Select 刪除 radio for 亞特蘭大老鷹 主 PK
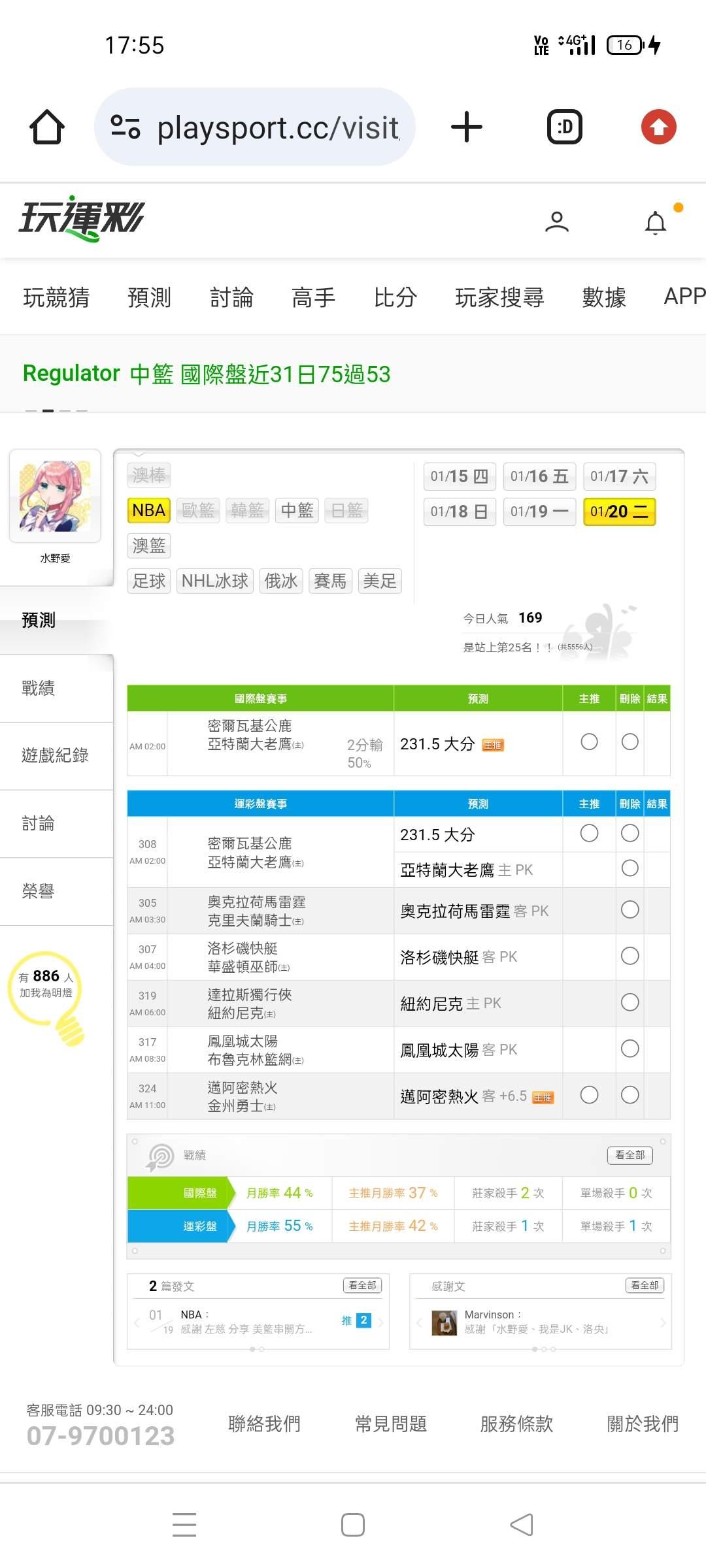This screenshot has width=706, height=1568. [x=630, y=868]
